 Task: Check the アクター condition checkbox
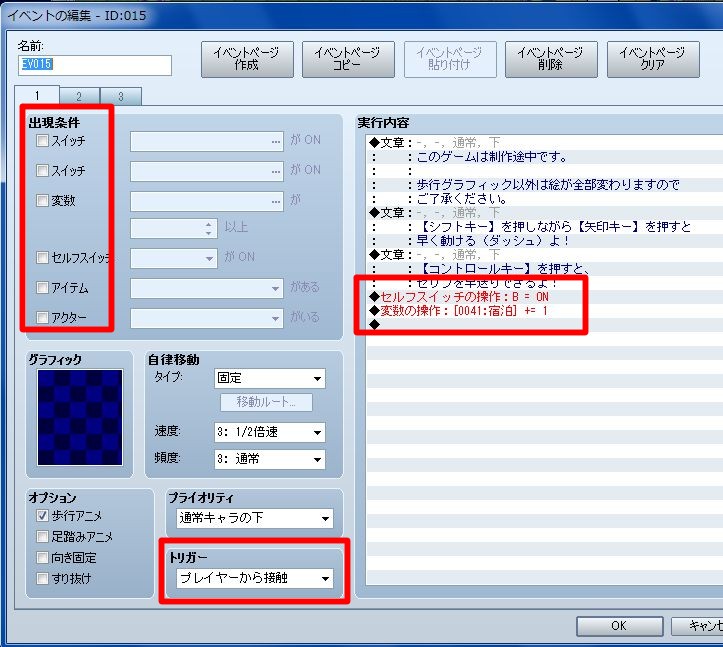click(x=42, y=317)
